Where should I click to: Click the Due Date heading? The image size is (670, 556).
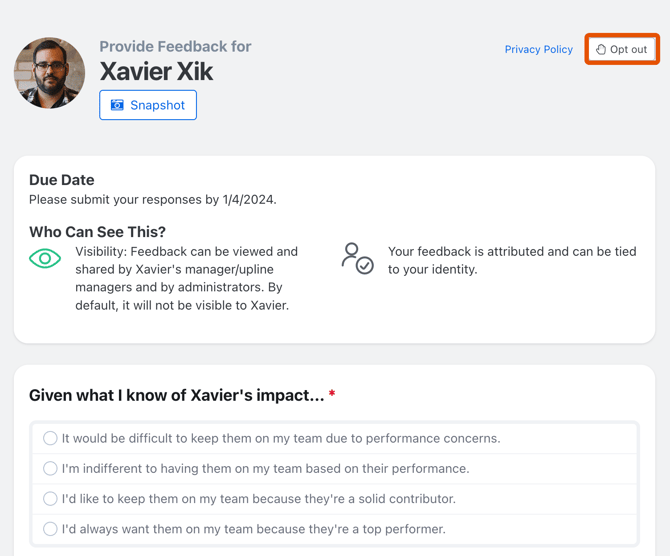[62, 180]
